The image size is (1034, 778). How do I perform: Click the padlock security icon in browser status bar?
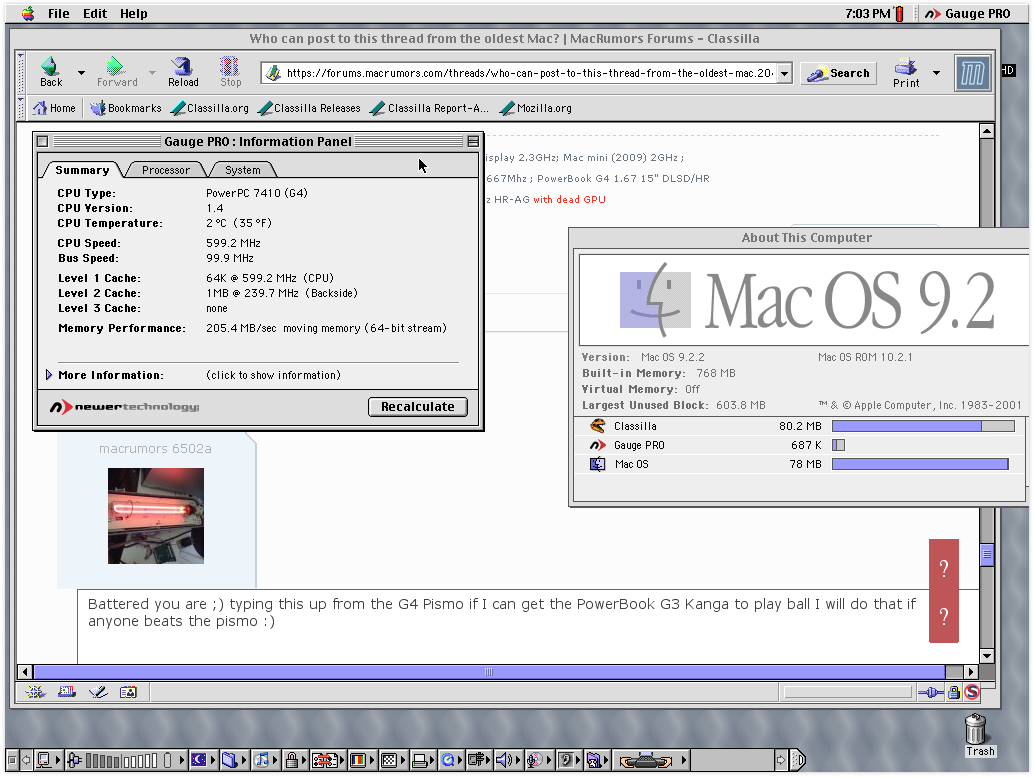coord(954,692)
